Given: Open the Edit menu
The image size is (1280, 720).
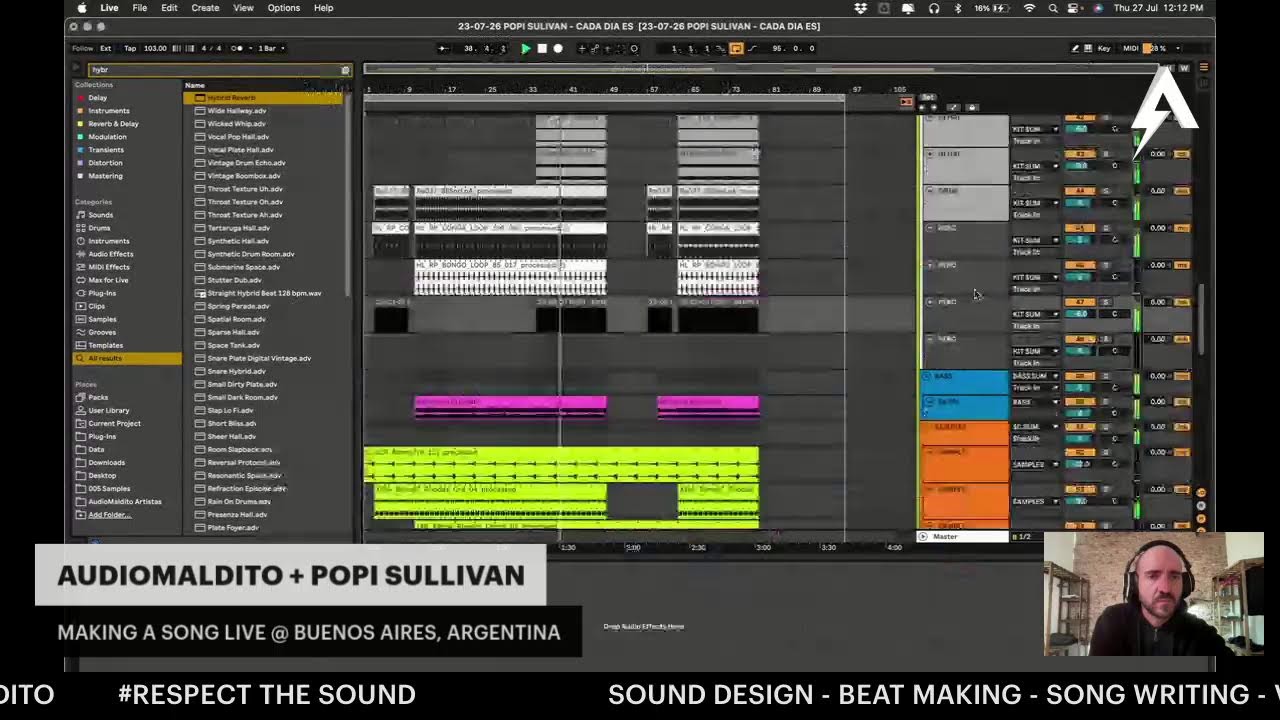Looking at the screenshot, I should (169, 8).
